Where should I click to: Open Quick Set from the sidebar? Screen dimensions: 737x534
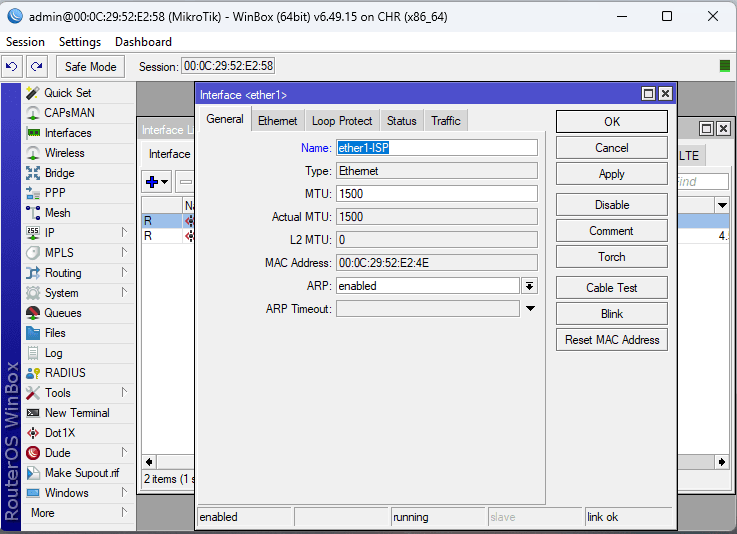67,93
